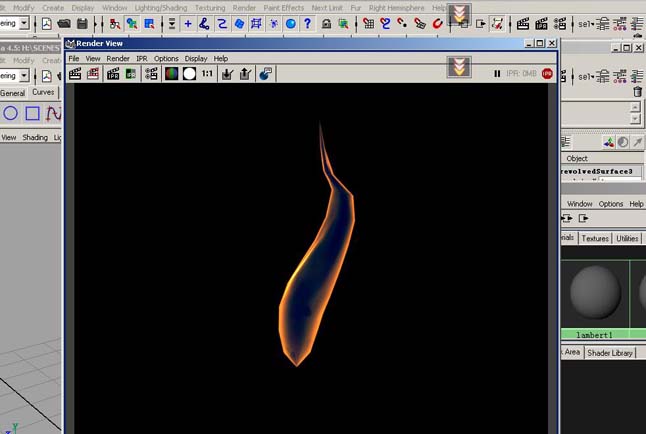Click the surfaces selection mask icon

tap(239, 24)
